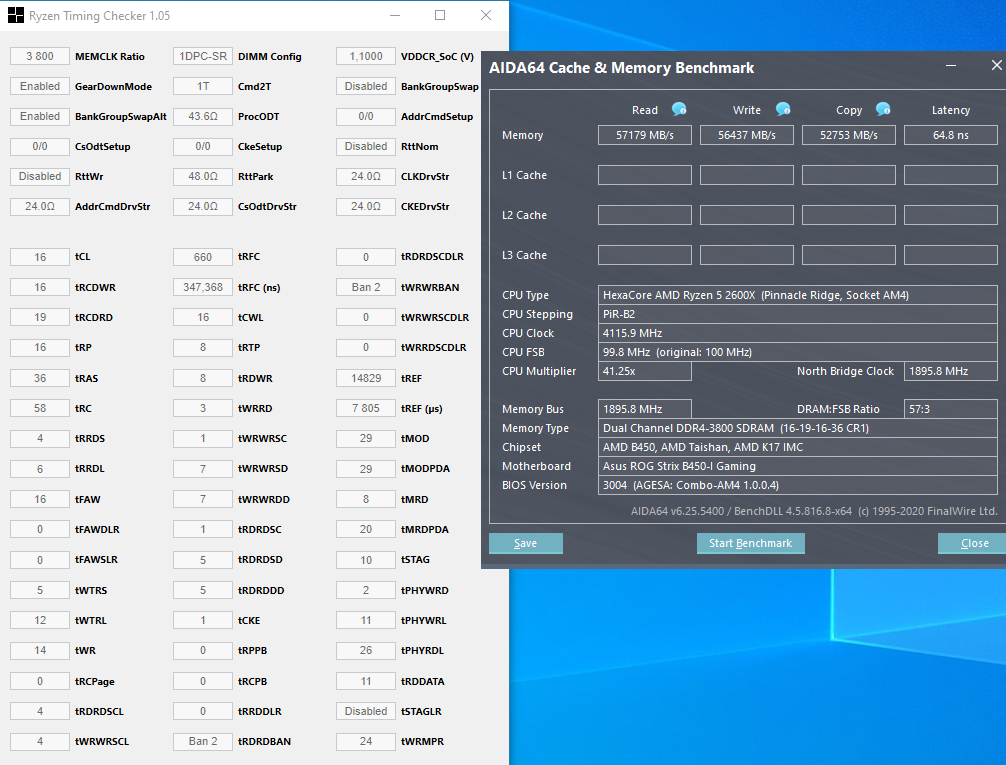
Task: Click the tWR value 14
Action: pos(40,650)
